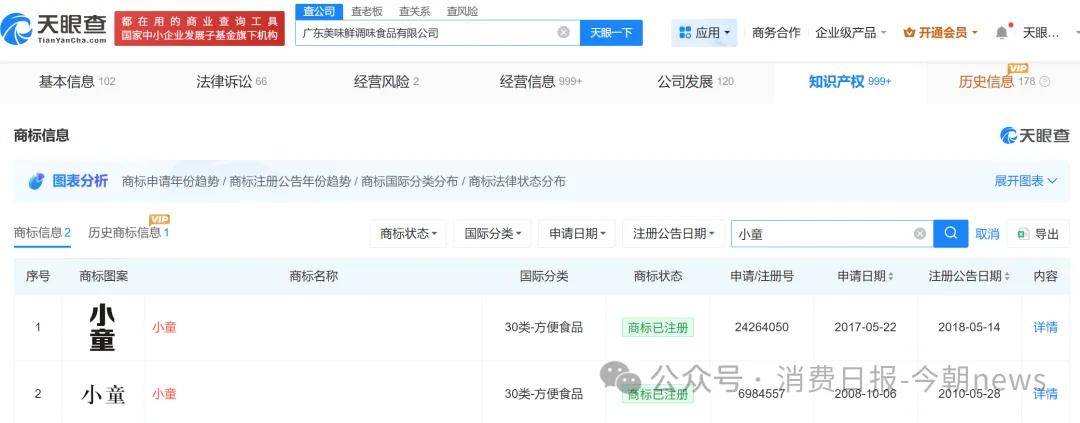This screenshot has height=423, width=1080.
Task: Switch to the 查风险 search tab
Action: [461, 11]
